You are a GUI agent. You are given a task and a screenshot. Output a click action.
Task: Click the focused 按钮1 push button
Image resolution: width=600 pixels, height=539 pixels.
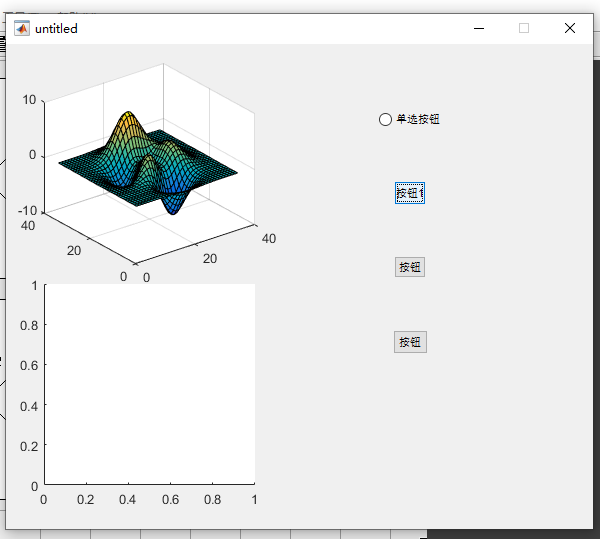click(410, 193)
